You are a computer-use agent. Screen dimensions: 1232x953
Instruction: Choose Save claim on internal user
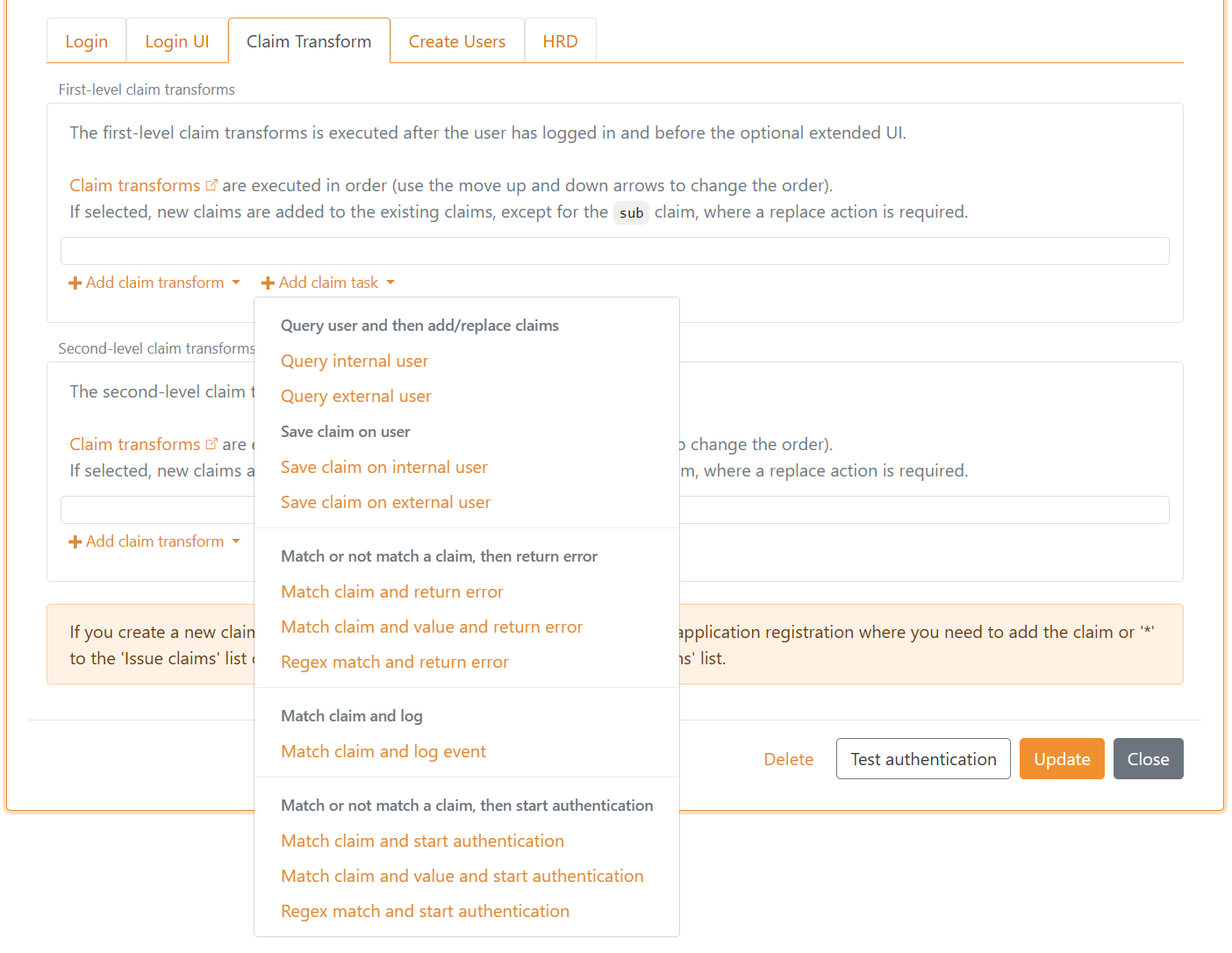point(383,467)
